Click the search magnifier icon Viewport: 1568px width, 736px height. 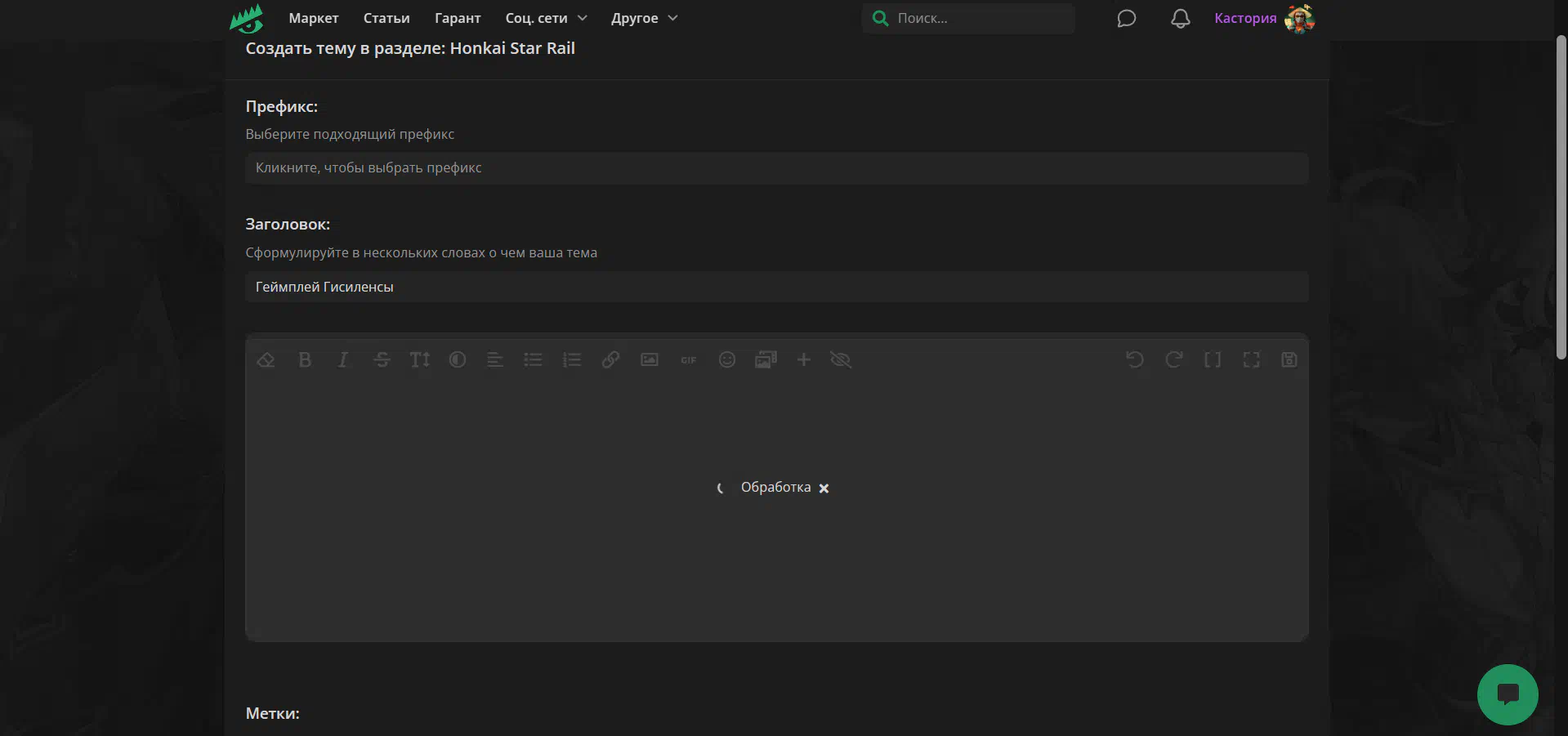coord(880,18)
